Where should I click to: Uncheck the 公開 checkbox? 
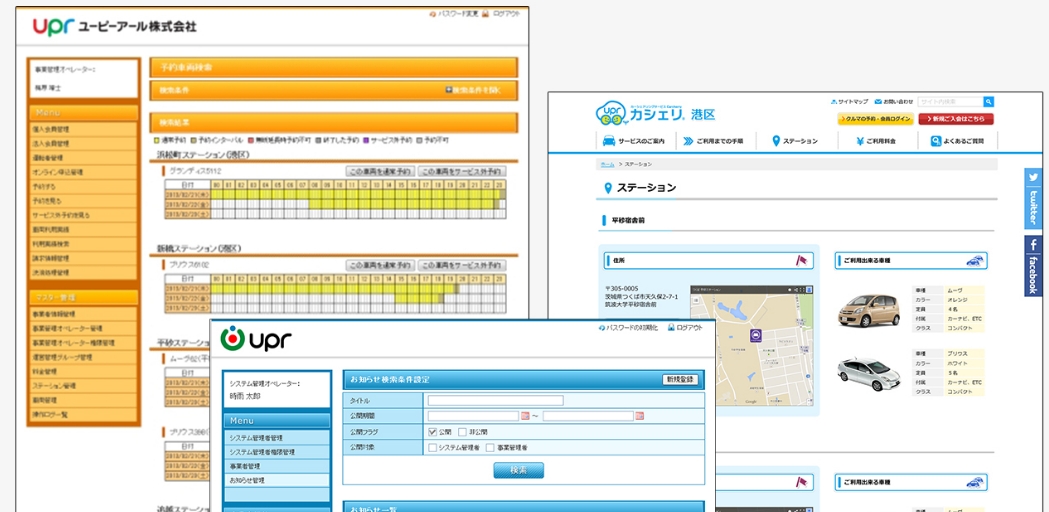[x=432, y=432]
